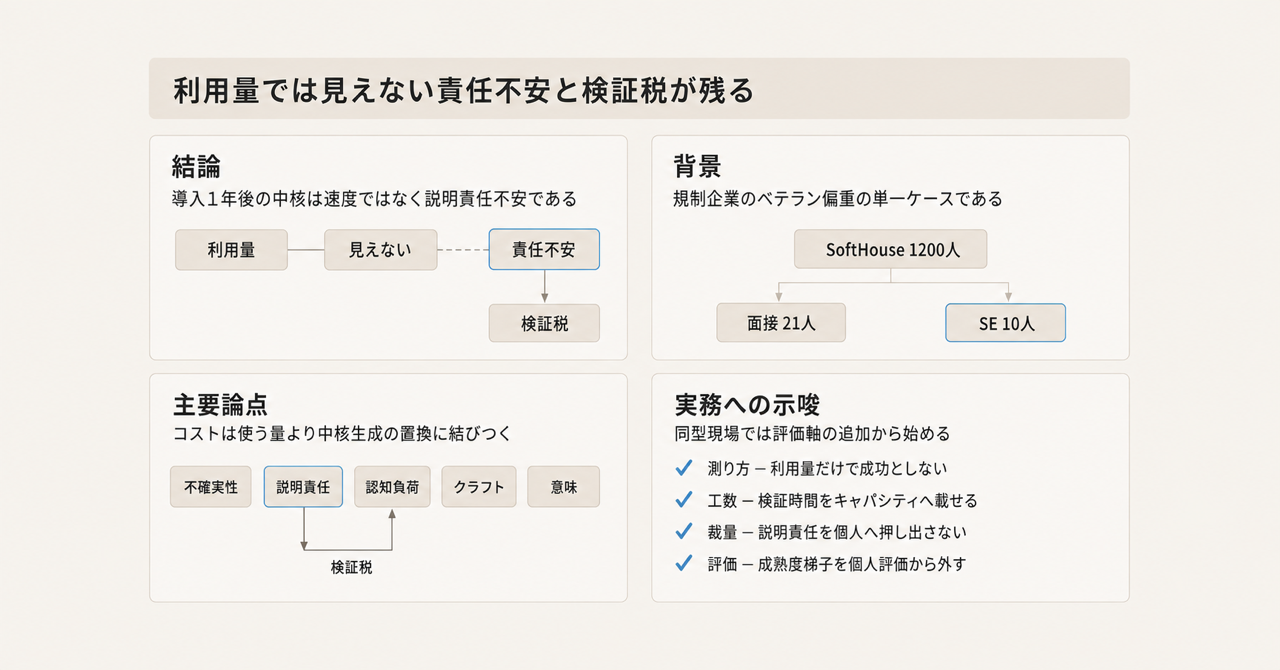Select the 意味 box

pos(564,487)
